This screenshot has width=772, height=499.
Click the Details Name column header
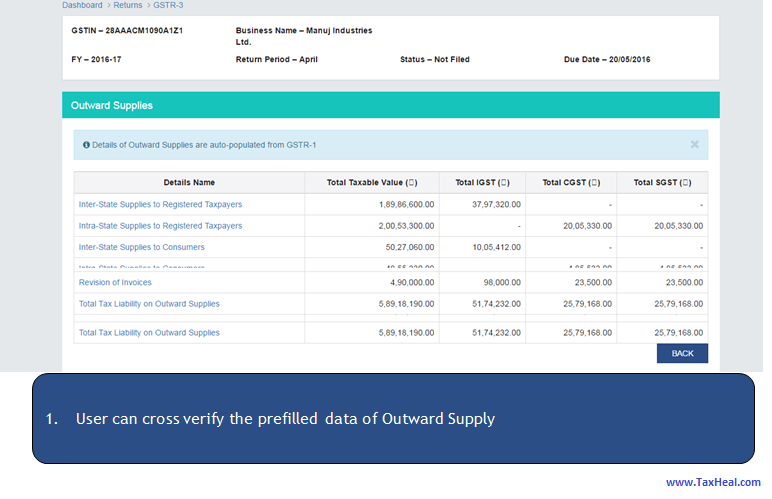189,183
